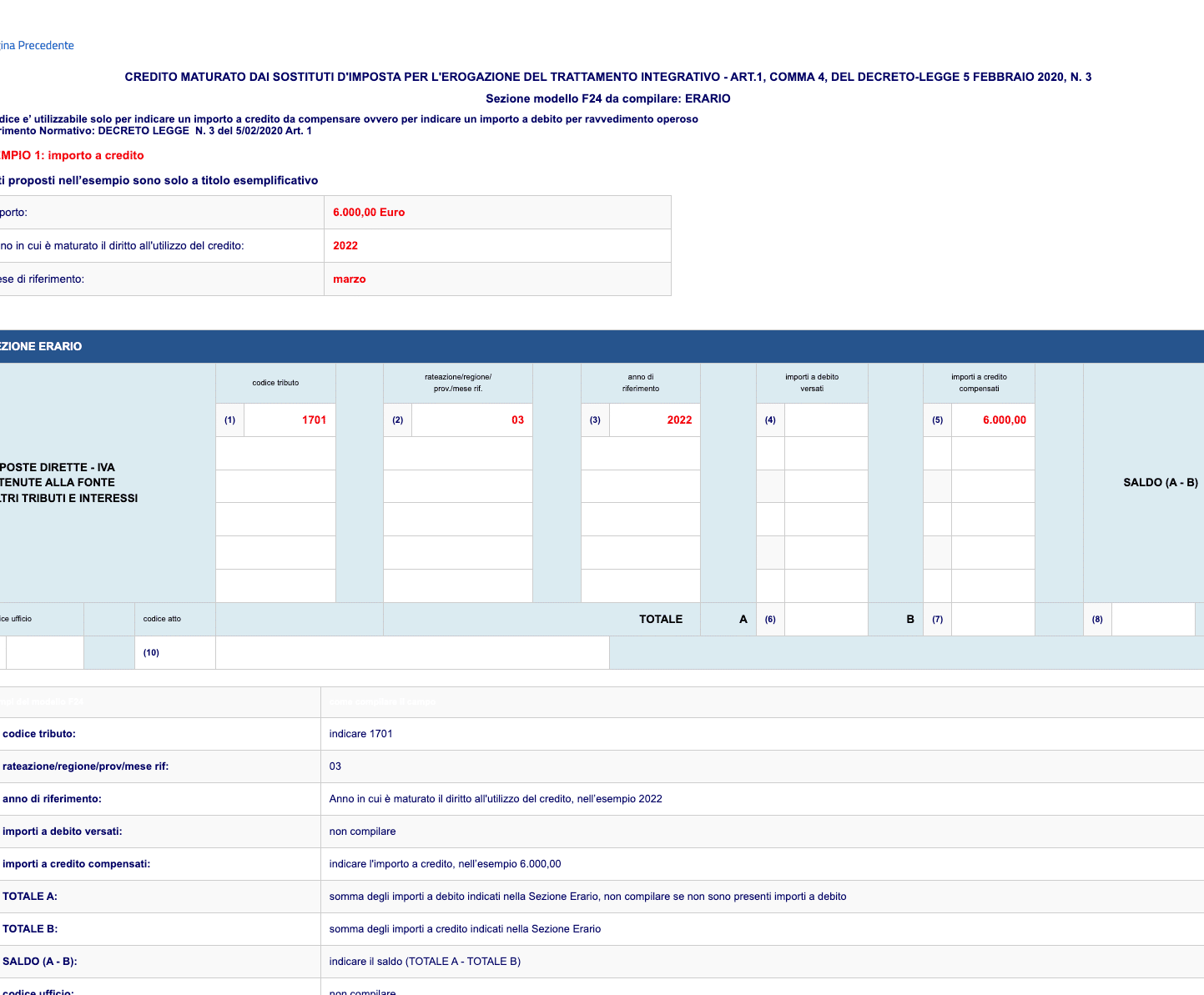This screenshot has width=1204, height=995.
Task: Click the red year 2022 in the example table
Action: [345, 246]
